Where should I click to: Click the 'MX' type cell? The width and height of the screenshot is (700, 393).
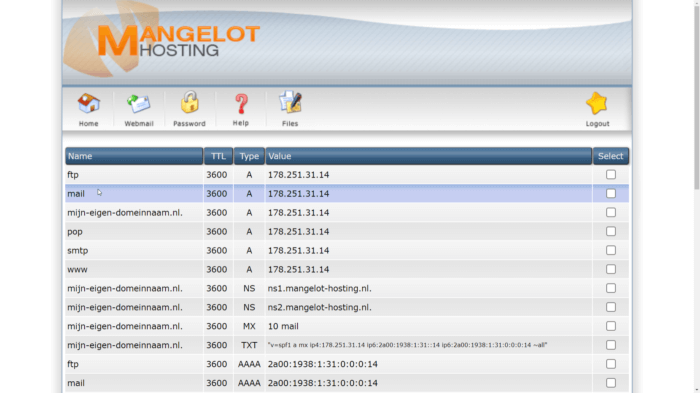coord(249,326)
